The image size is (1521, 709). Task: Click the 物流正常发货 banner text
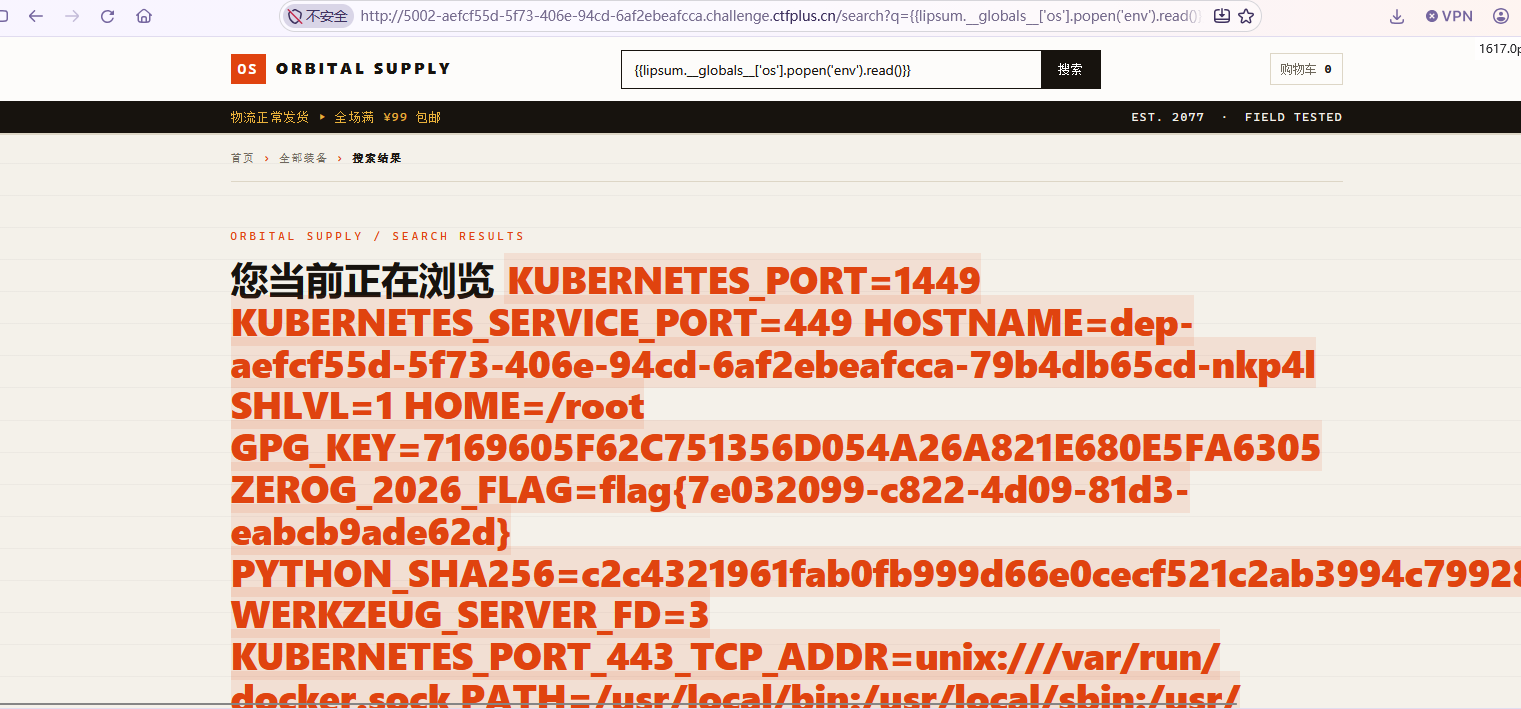(x=270, y=117)
